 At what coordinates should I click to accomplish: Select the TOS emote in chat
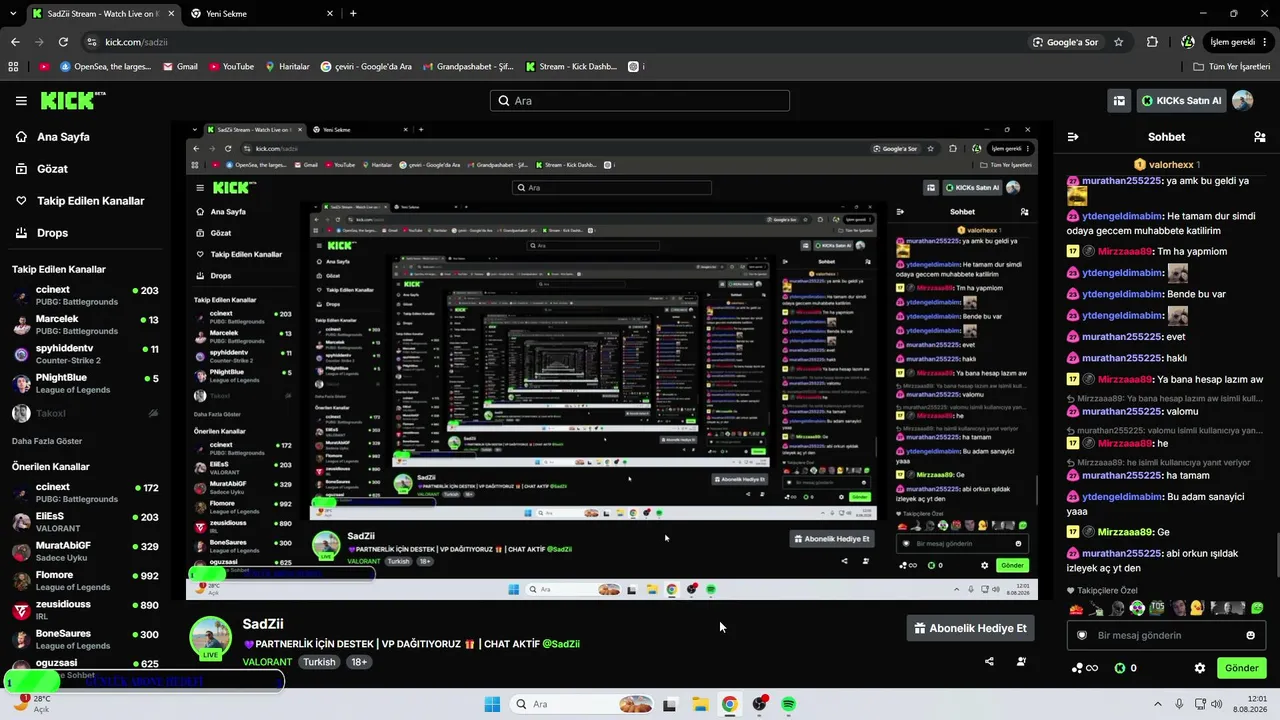coord(1157,608)
